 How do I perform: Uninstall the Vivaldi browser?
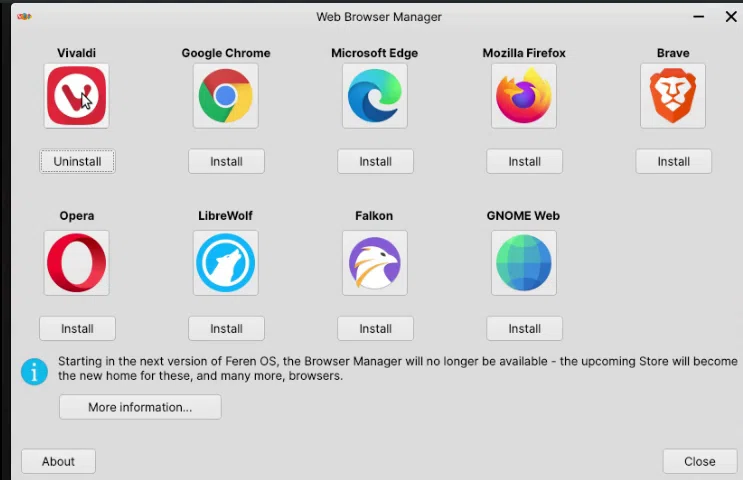click(77, 162)
